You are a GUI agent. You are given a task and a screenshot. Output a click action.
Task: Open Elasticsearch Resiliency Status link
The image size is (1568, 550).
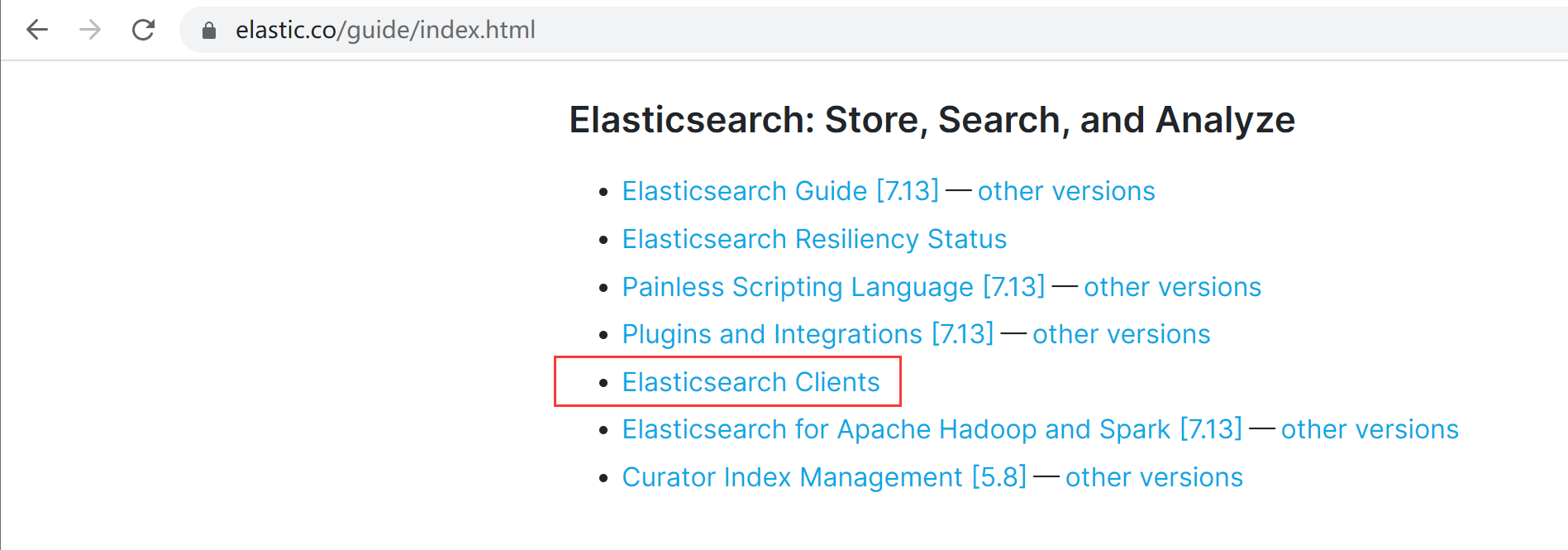tap(814, 239)
